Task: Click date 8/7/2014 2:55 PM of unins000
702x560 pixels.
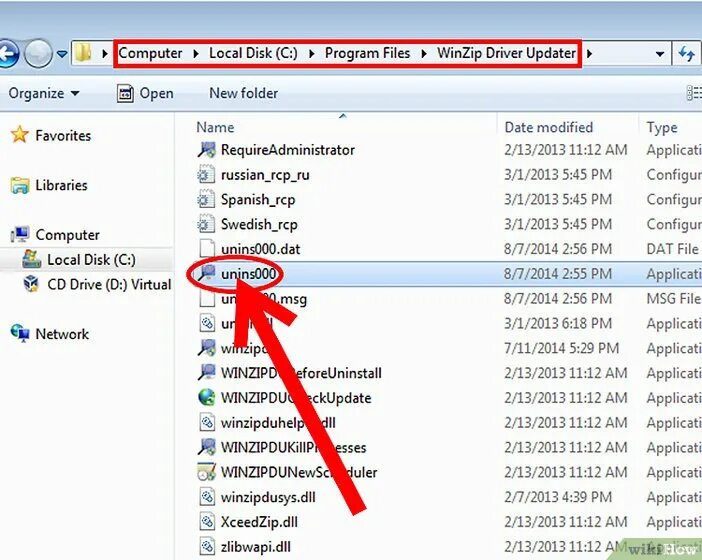Action: click(x=558, y=274)
